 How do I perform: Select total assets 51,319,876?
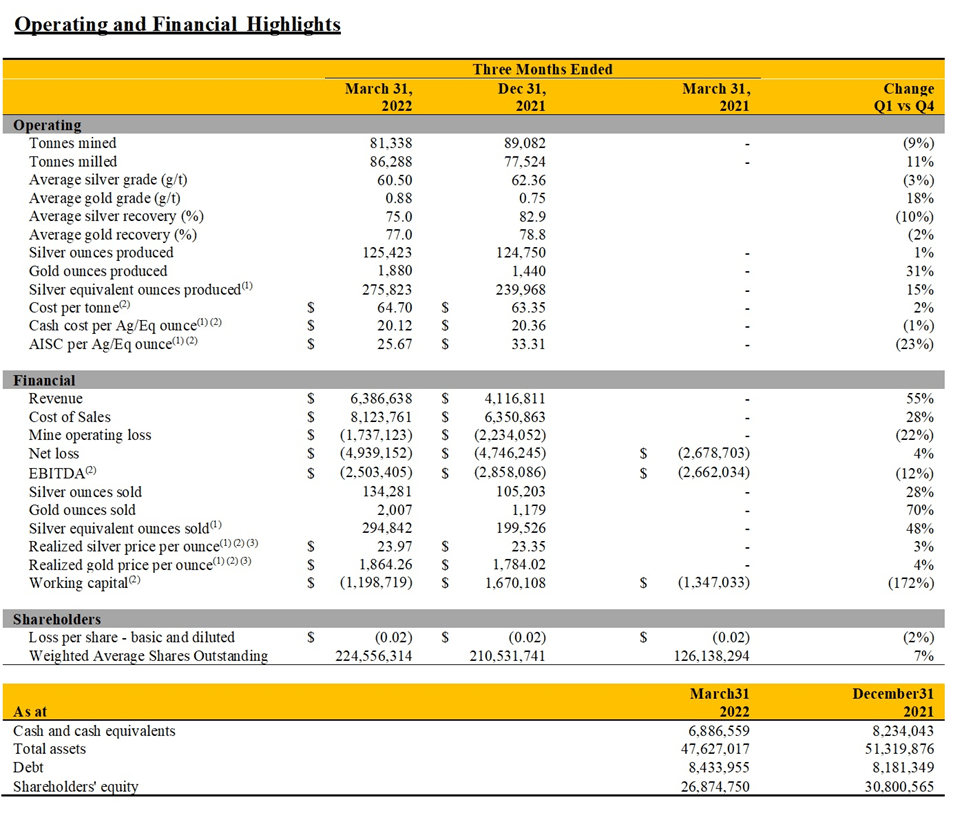coord(899,749)
